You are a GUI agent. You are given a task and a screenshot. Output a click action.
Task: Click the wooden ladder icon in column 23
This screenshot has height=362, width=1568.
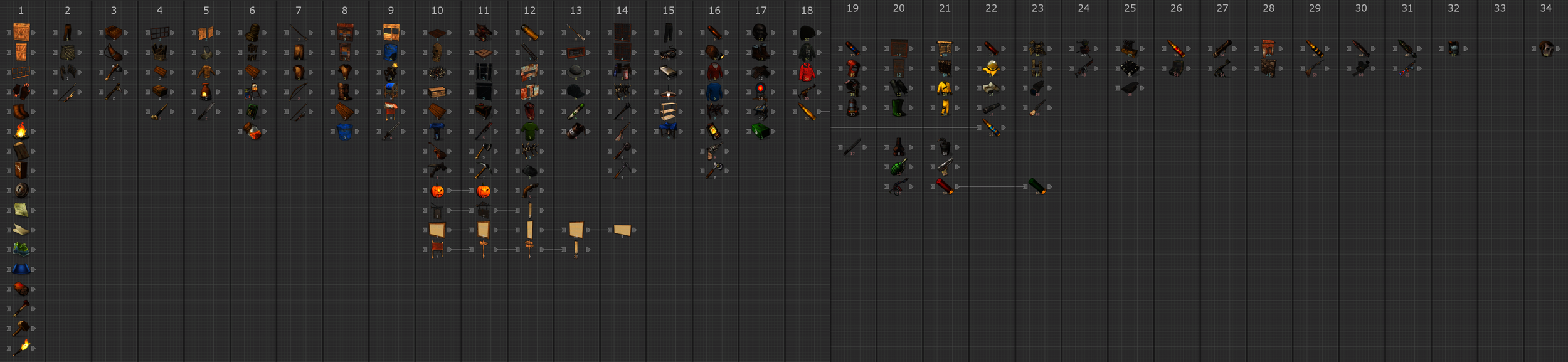tap(1037, 68)
